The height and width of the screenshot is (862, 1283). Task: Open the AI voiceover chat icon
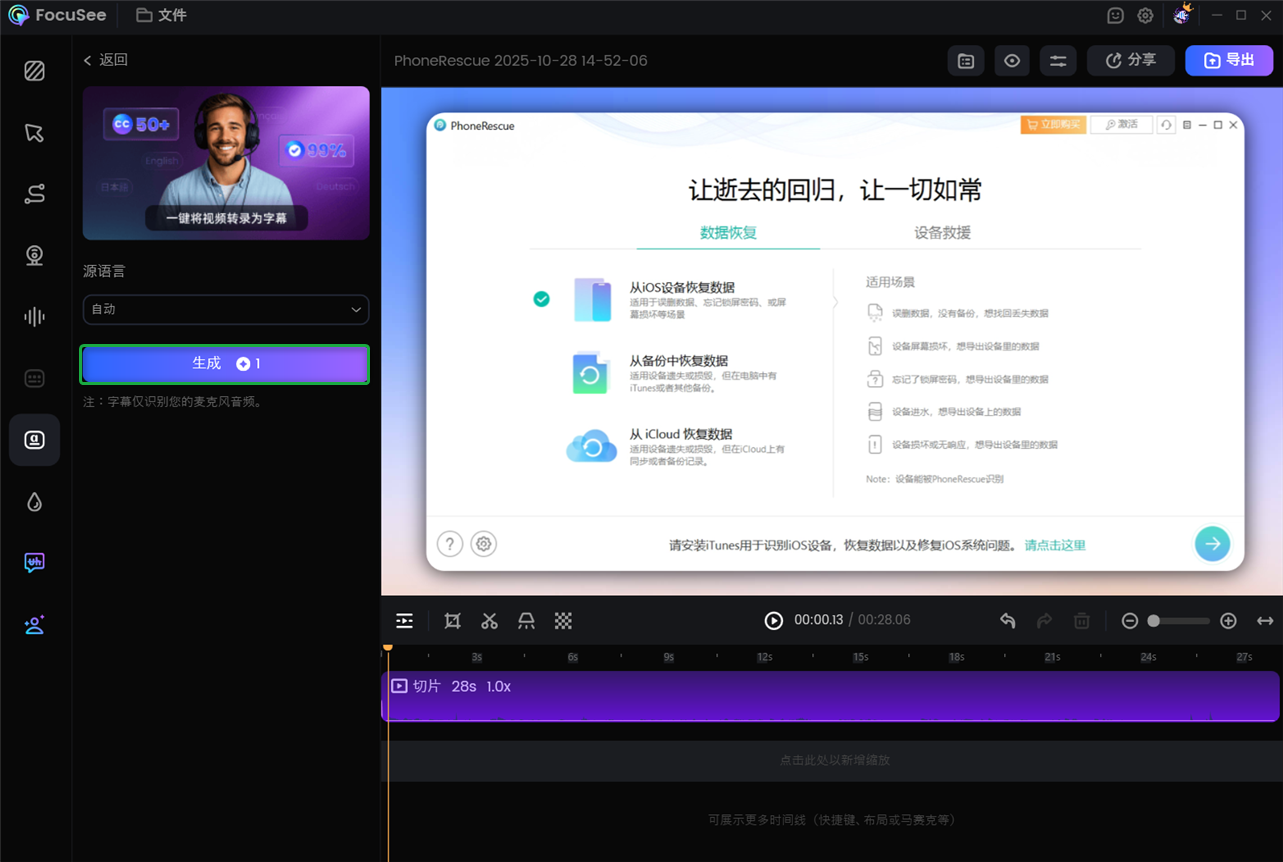point(35,563)
